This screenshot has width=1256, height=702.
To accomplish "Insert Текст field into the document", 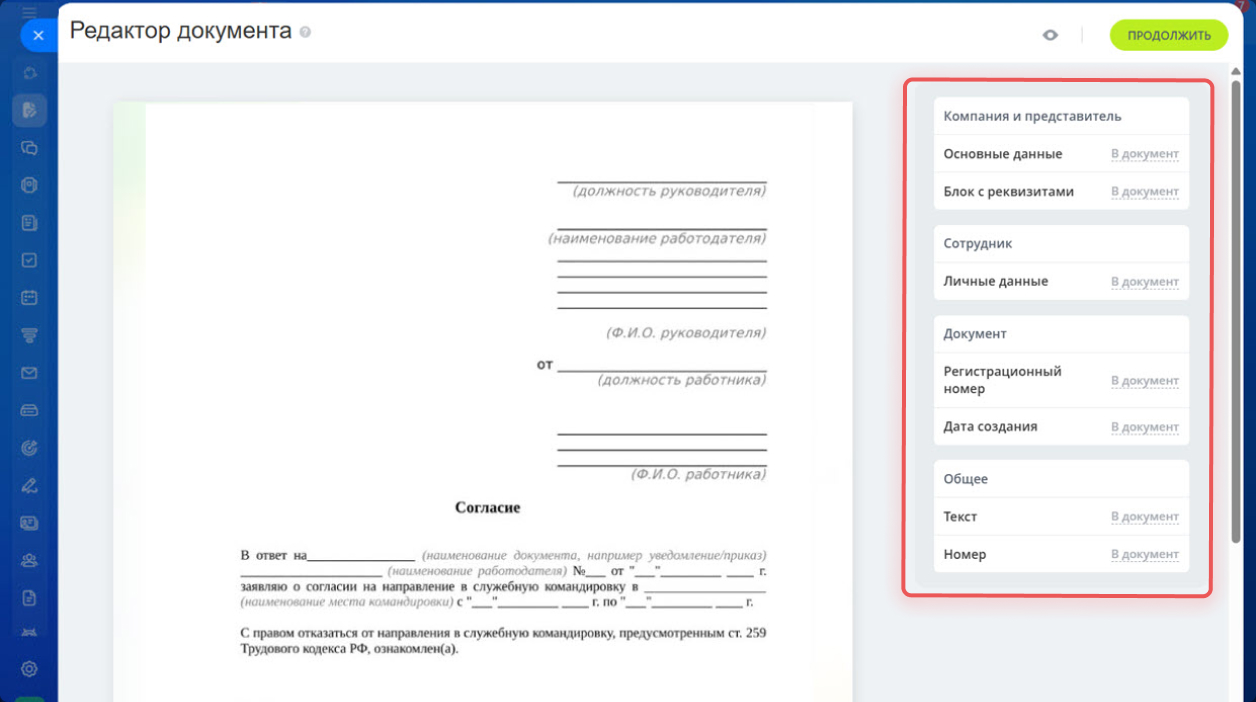I will tap(1144, 517).
